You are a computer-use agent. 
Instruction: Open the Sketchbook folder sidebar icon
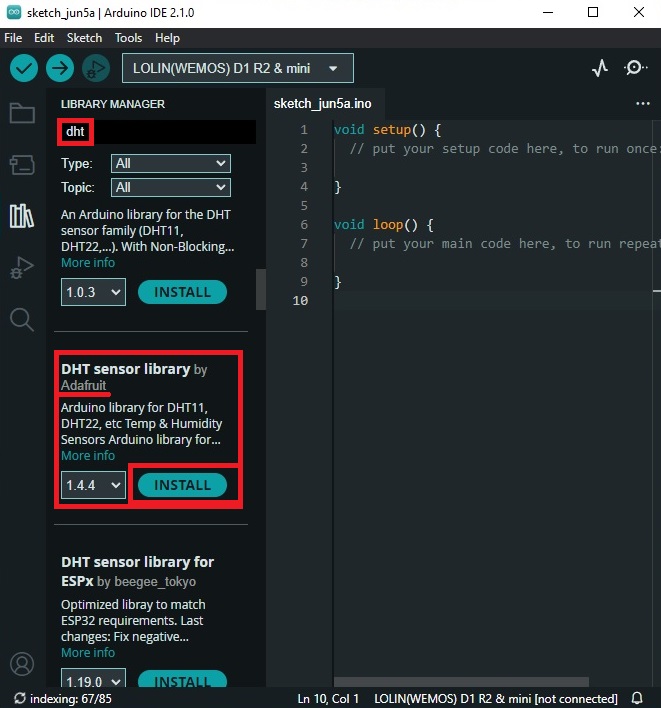[x=21, y=113]
